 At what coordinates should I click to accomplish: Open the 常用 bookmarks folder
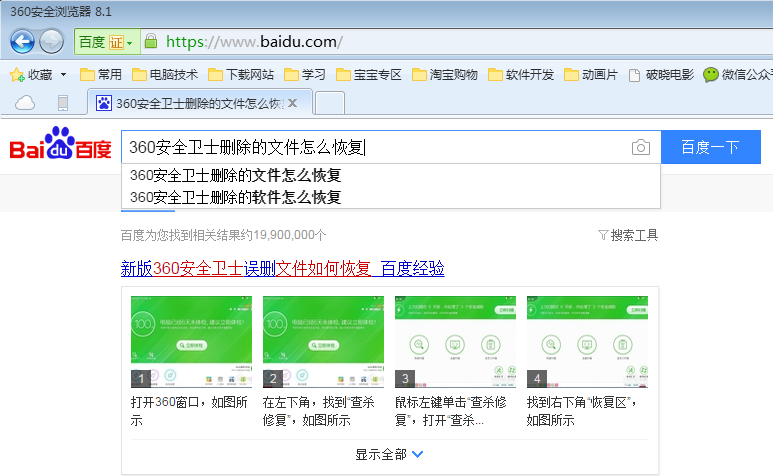coord(101,75)
